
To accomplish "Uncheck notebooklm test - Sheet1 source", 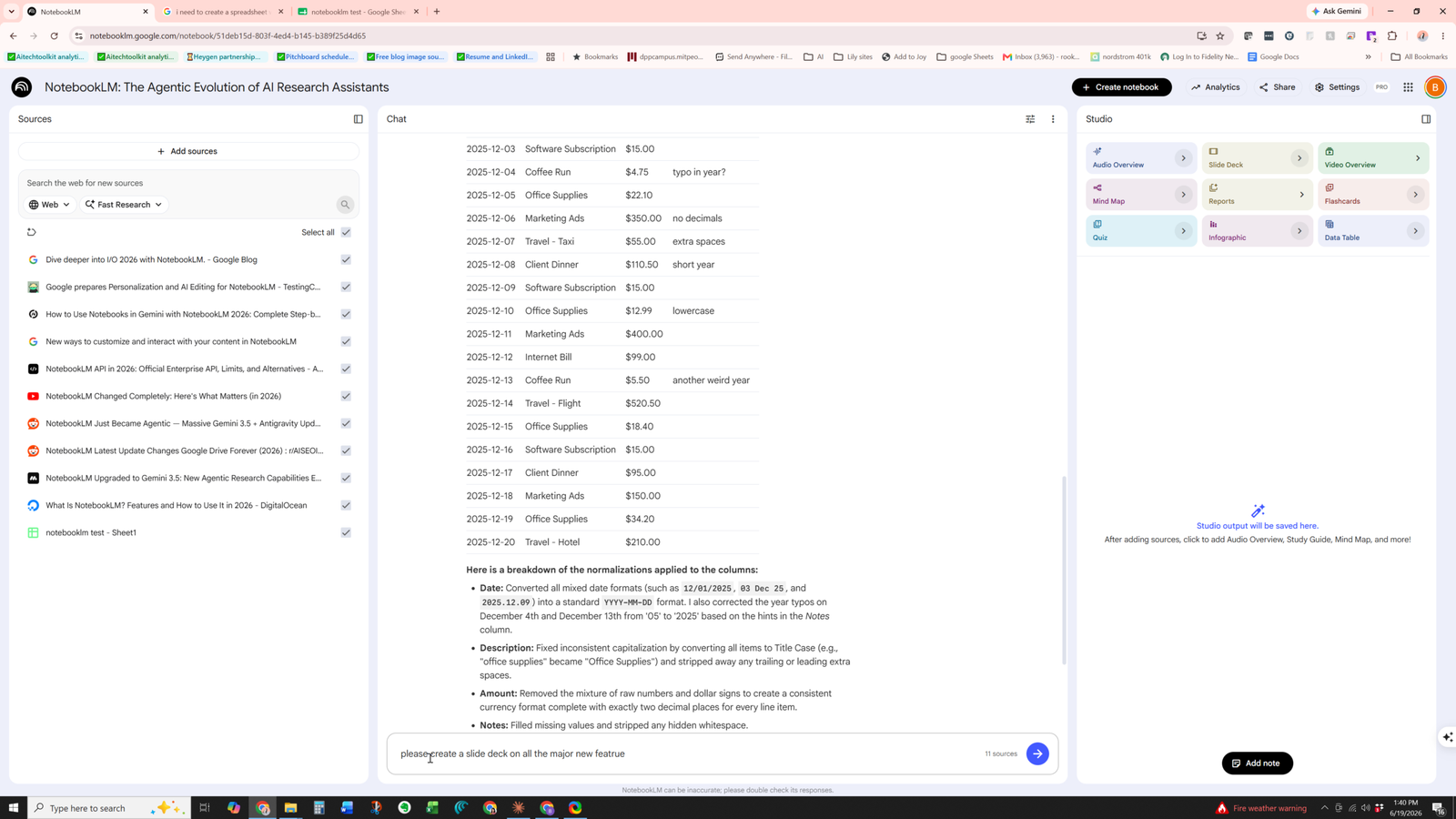I will (346, 532).
